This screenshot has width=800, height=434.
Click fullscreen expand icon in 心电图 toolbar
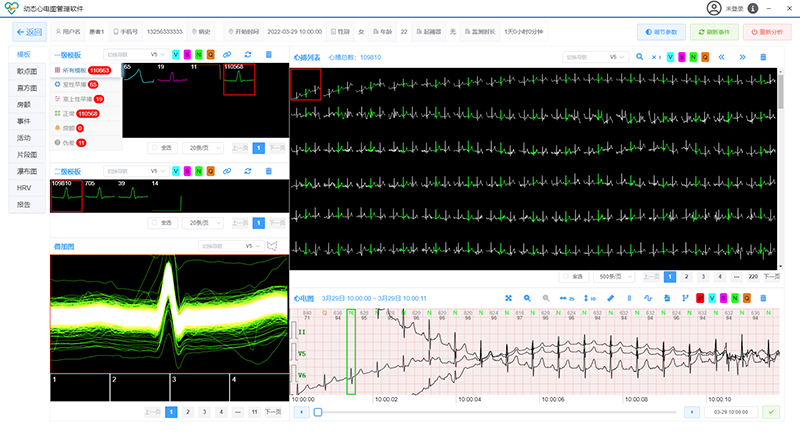(508, 298)
